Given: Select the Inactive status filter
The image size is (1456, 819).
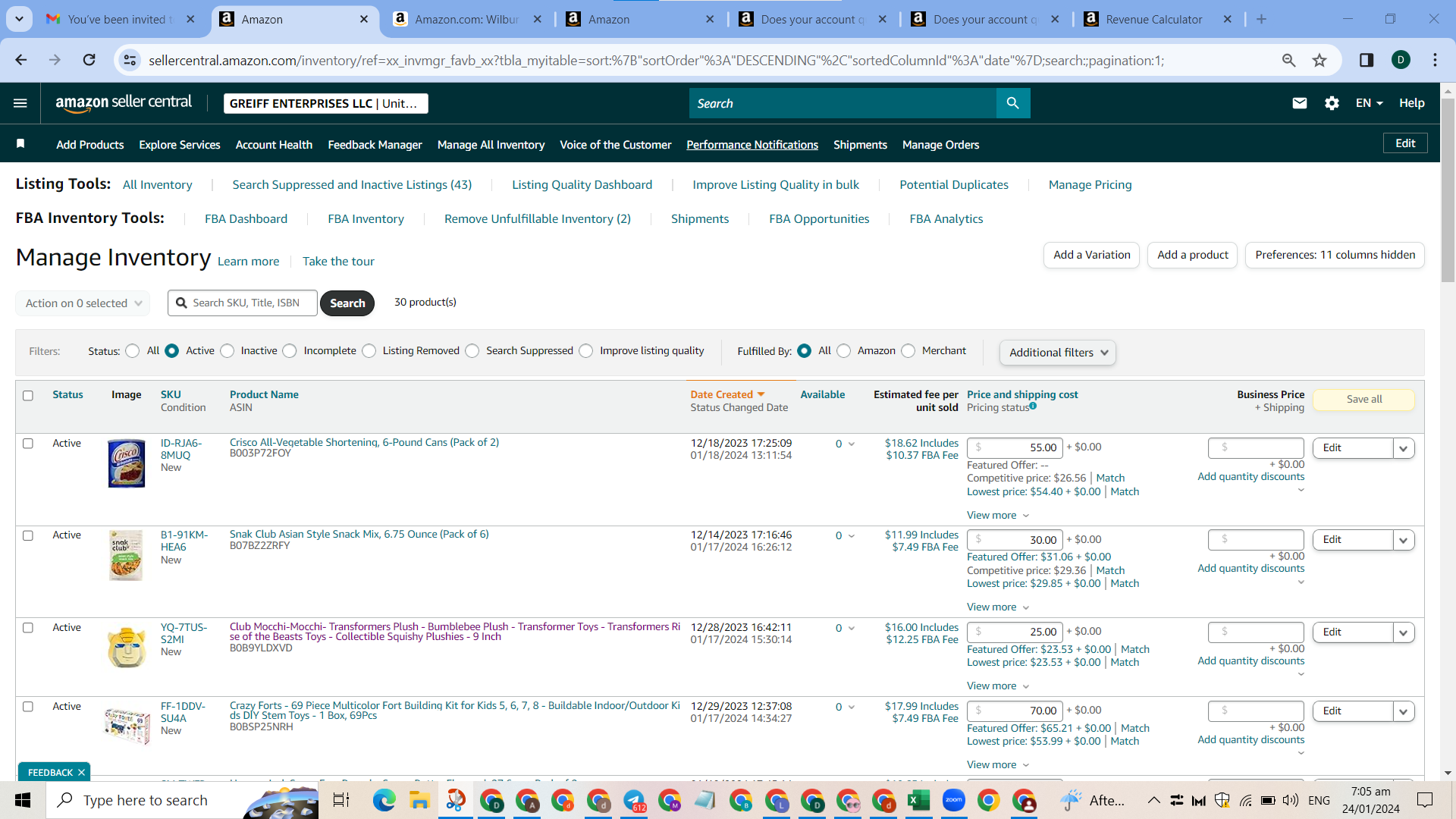Looking at the screenshot, I should 227,351.
